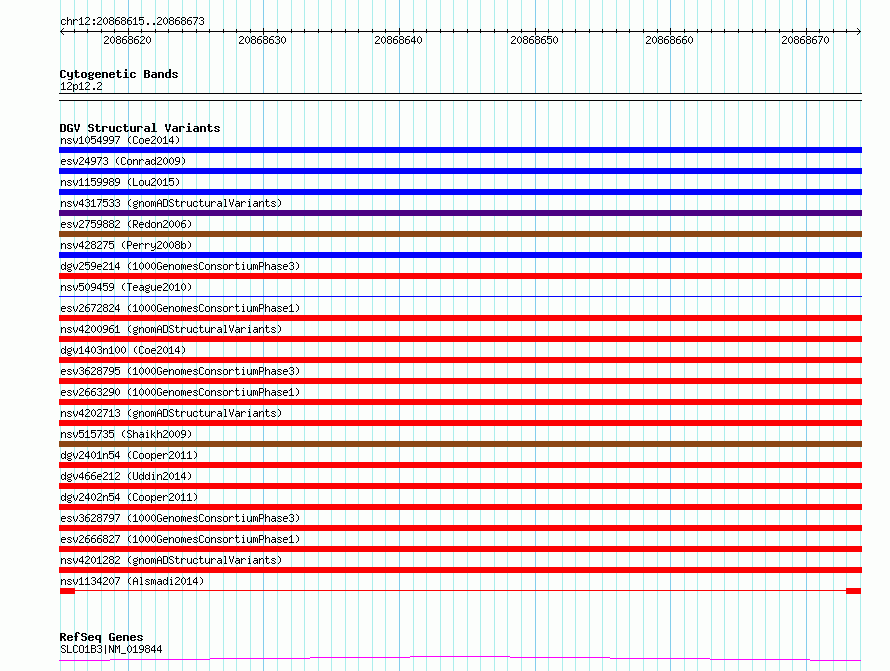Click the blue bar under nsv1054997
The height and width of the screenshot is (671, 890).
[x=460, y=150]
